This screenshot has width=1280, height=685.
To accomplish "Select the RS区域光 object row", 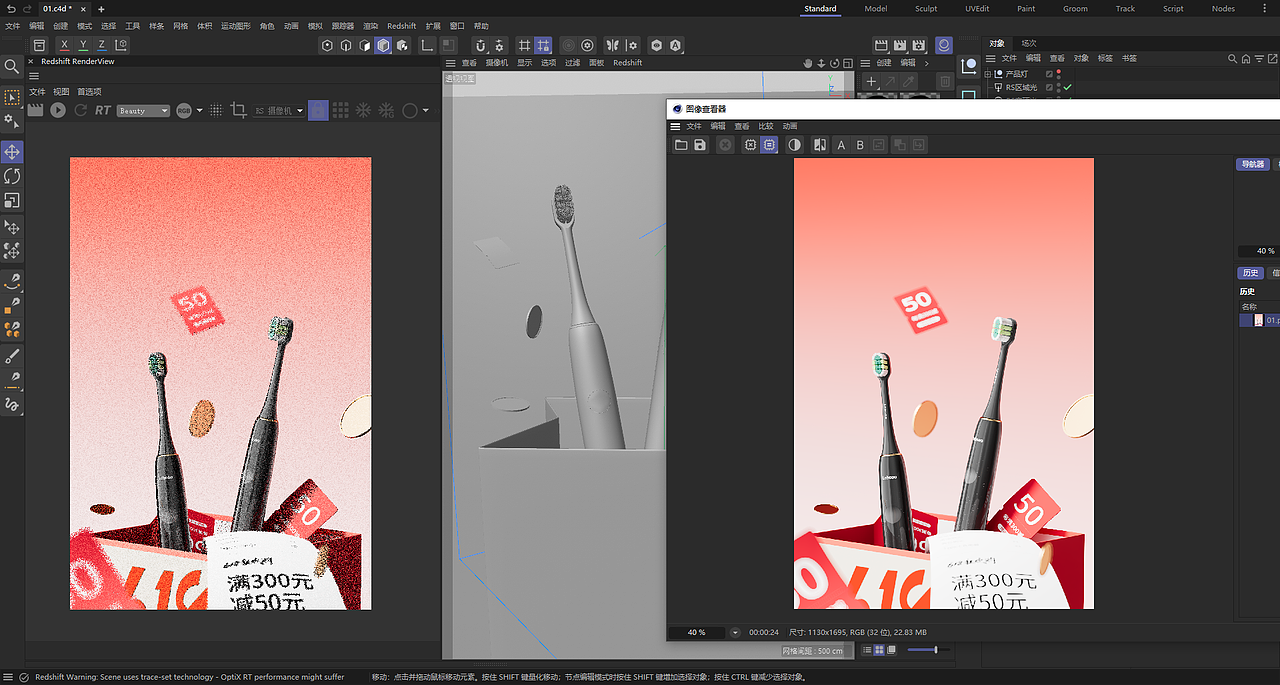I will tap(1020, 88).
